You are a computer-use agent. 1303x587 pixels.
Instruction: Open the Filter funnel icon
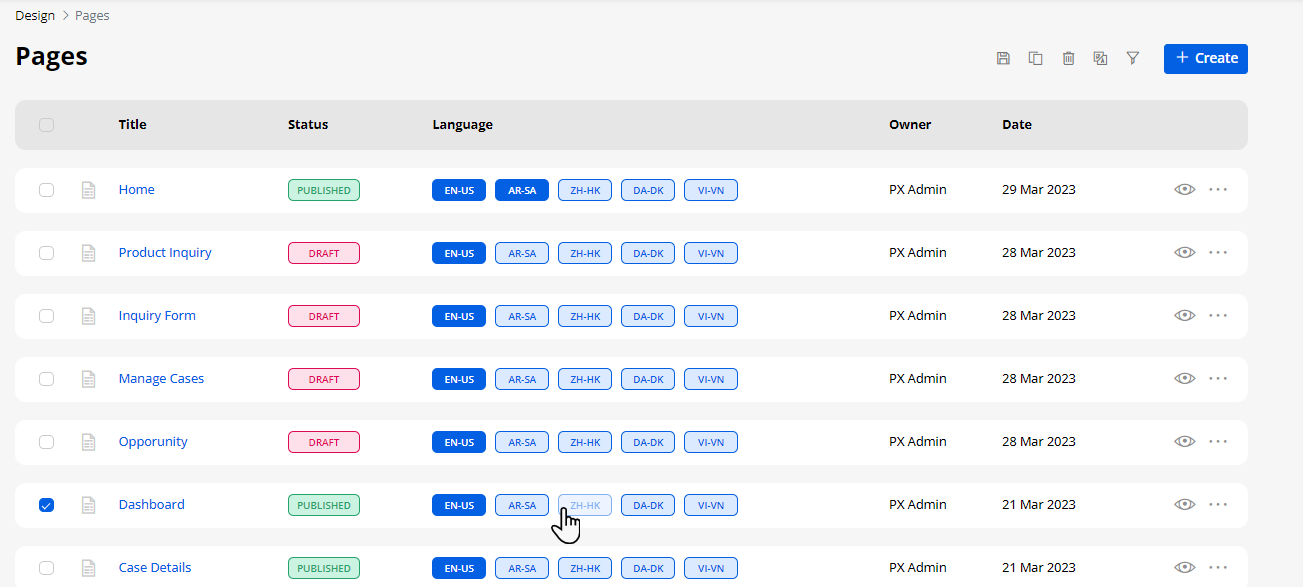point(1133,59)
